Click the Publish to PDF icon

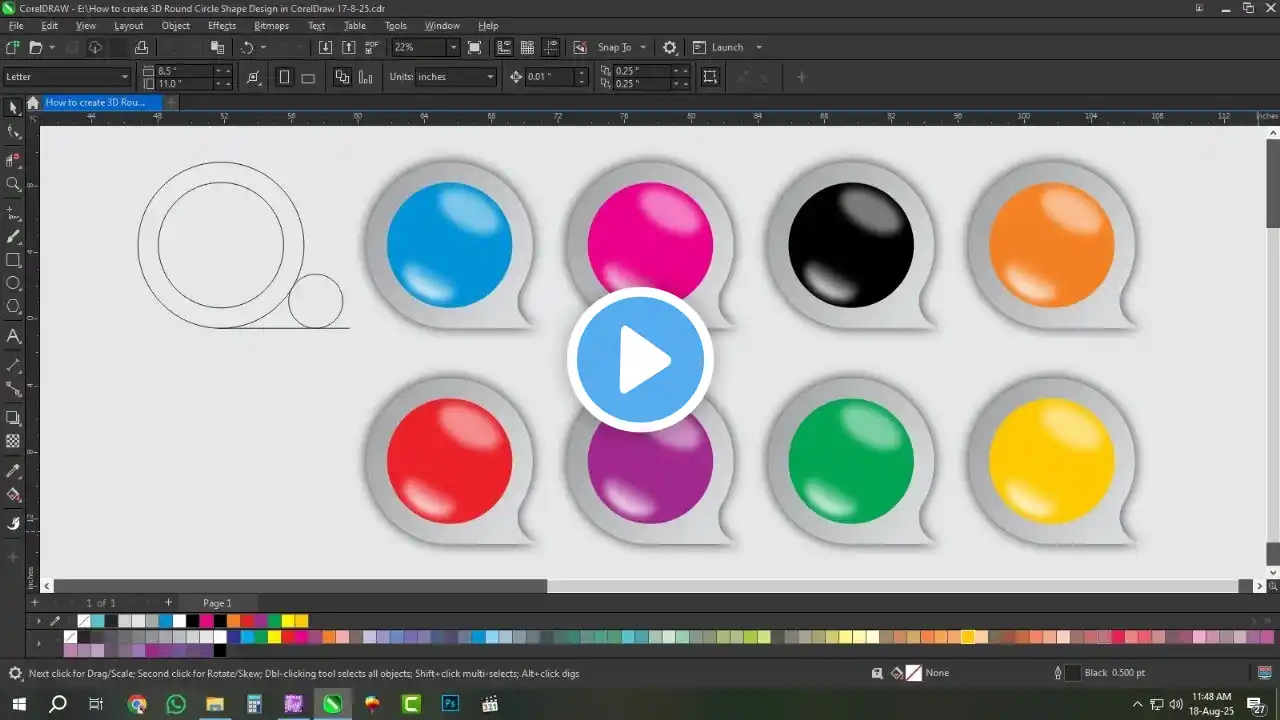pos(372,47)
